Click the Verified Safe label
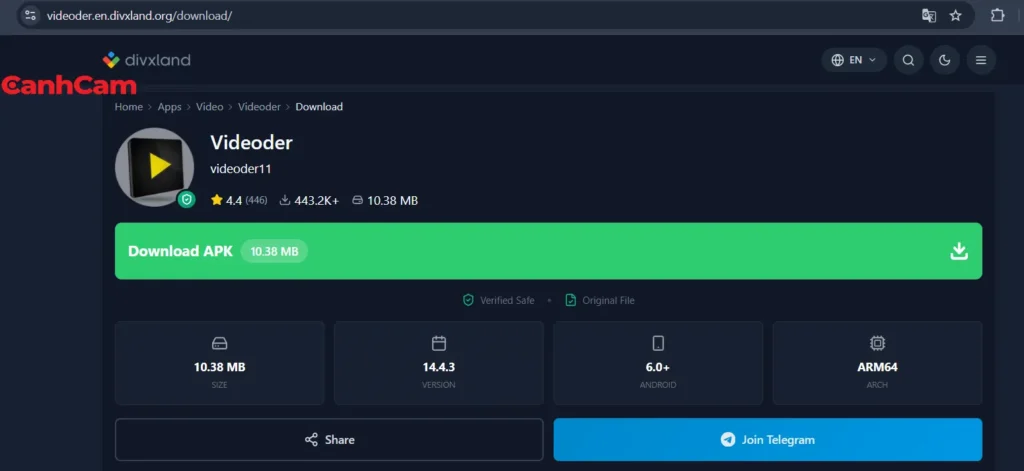Screen dimensions: 1024x471 click(x=507, y=300)
